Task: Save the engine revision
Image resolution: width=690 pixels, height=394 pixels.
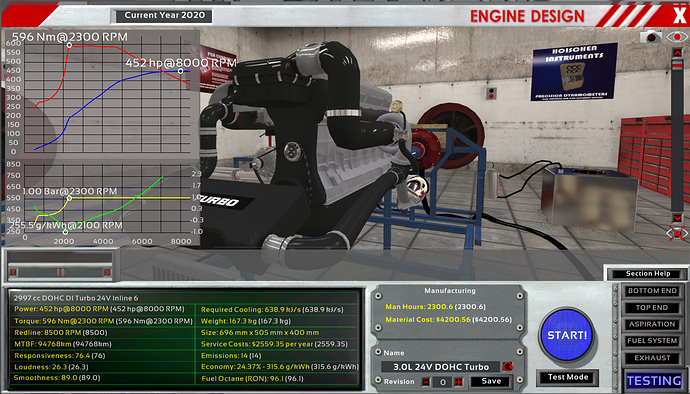Action: (x=491, y=382)
